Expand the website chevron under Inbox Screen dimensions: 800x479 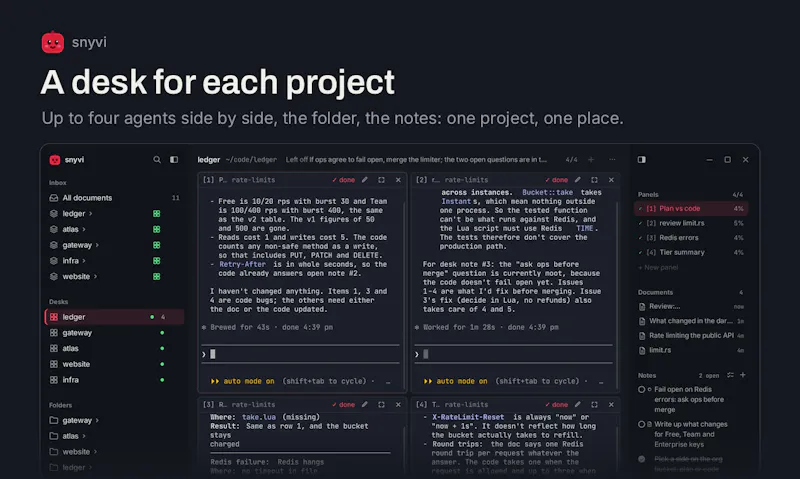[95, 276]
